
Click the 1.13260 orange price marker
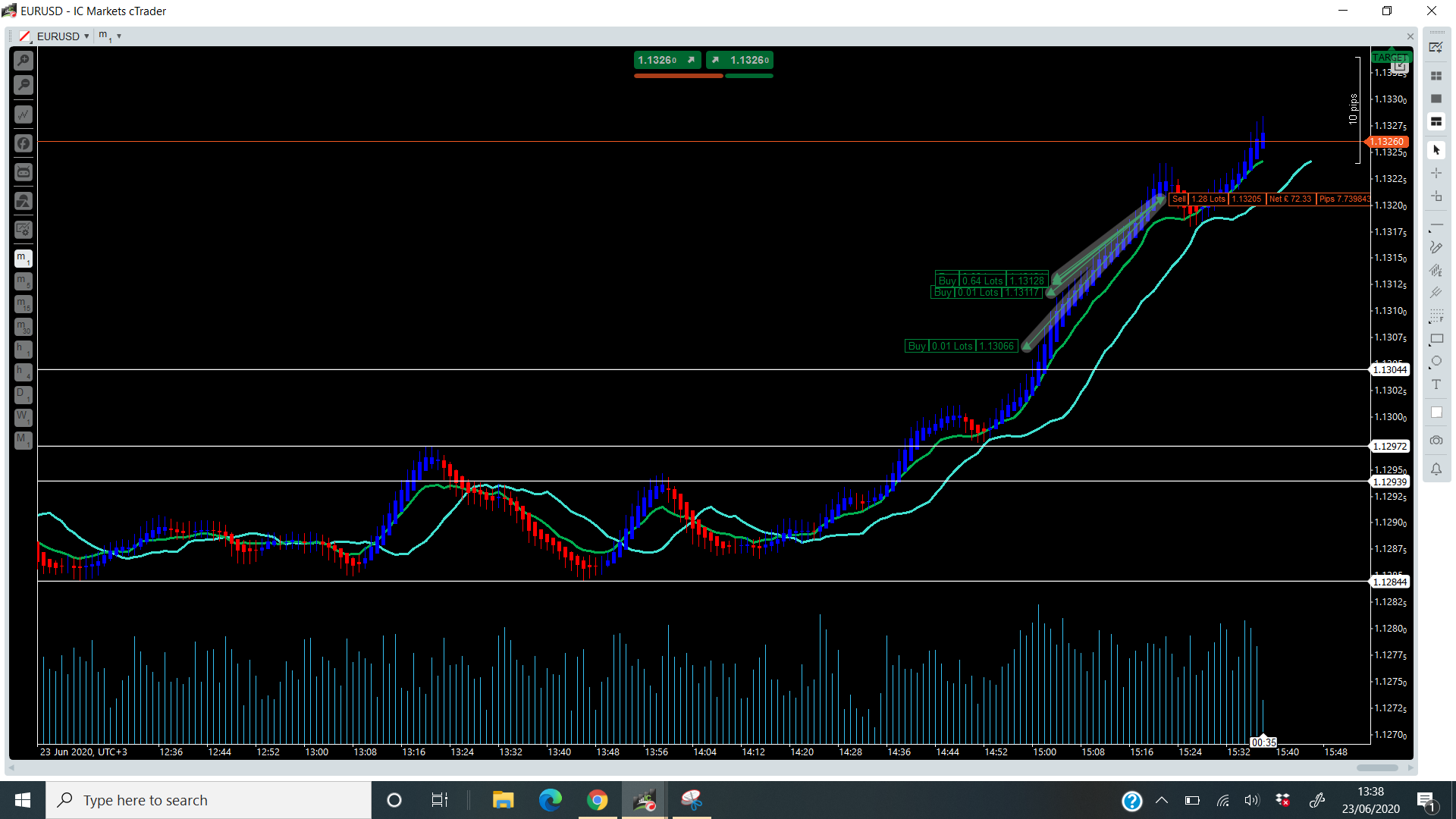click(x=1387, y=142)
